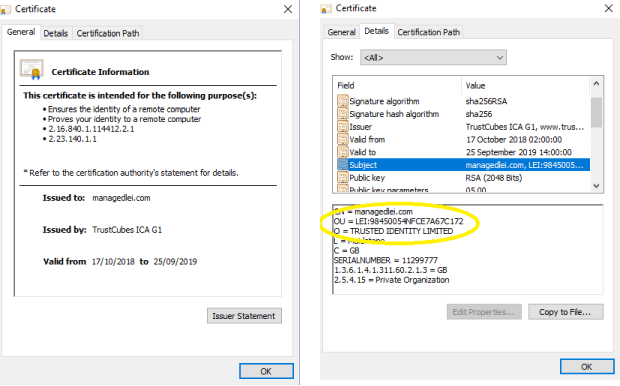620x386 pixels.
Task: Select the Issuer row text
Action: [361, 127]
